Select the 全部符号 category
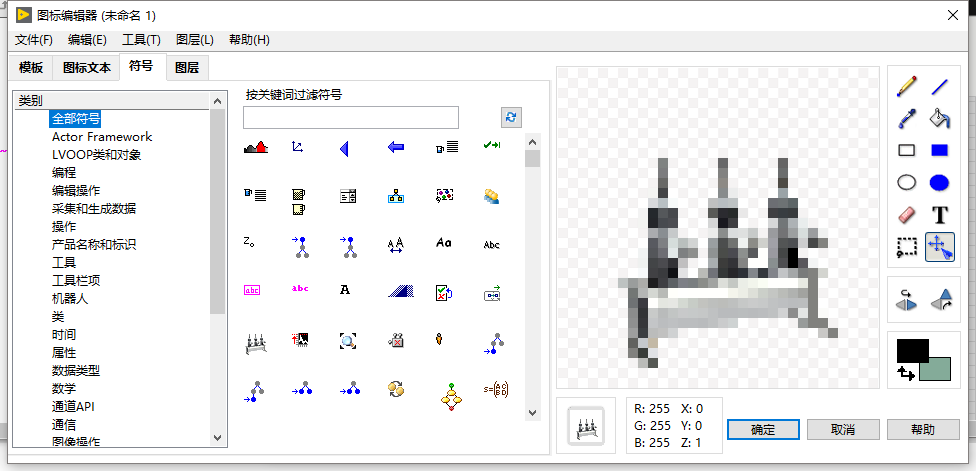This screenshot has width=976, height=471. [75, 118]
